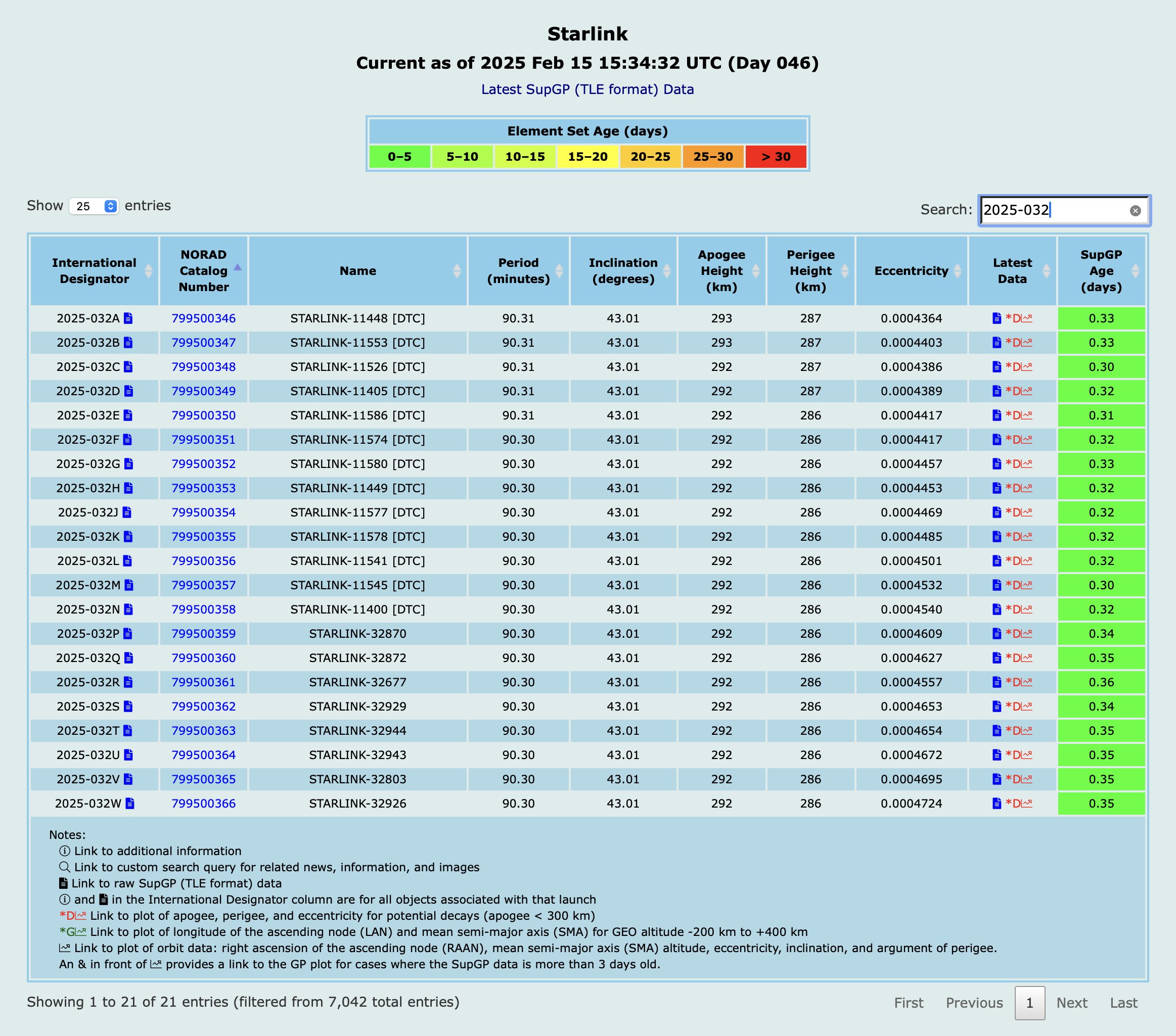Select eccentricity value 0.0004364
Screen dimensions: 1176x1036
pos(912,318)
